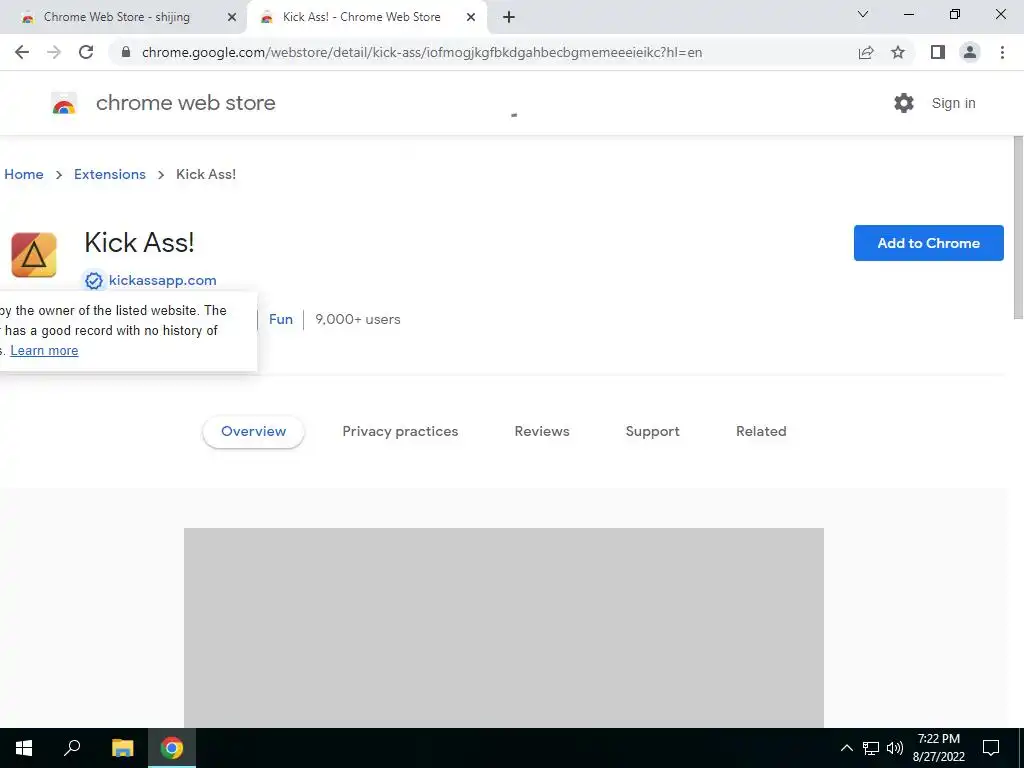Open Windows taskbar search
This screenshot has width=1024, height=768.
click(72, 748)
